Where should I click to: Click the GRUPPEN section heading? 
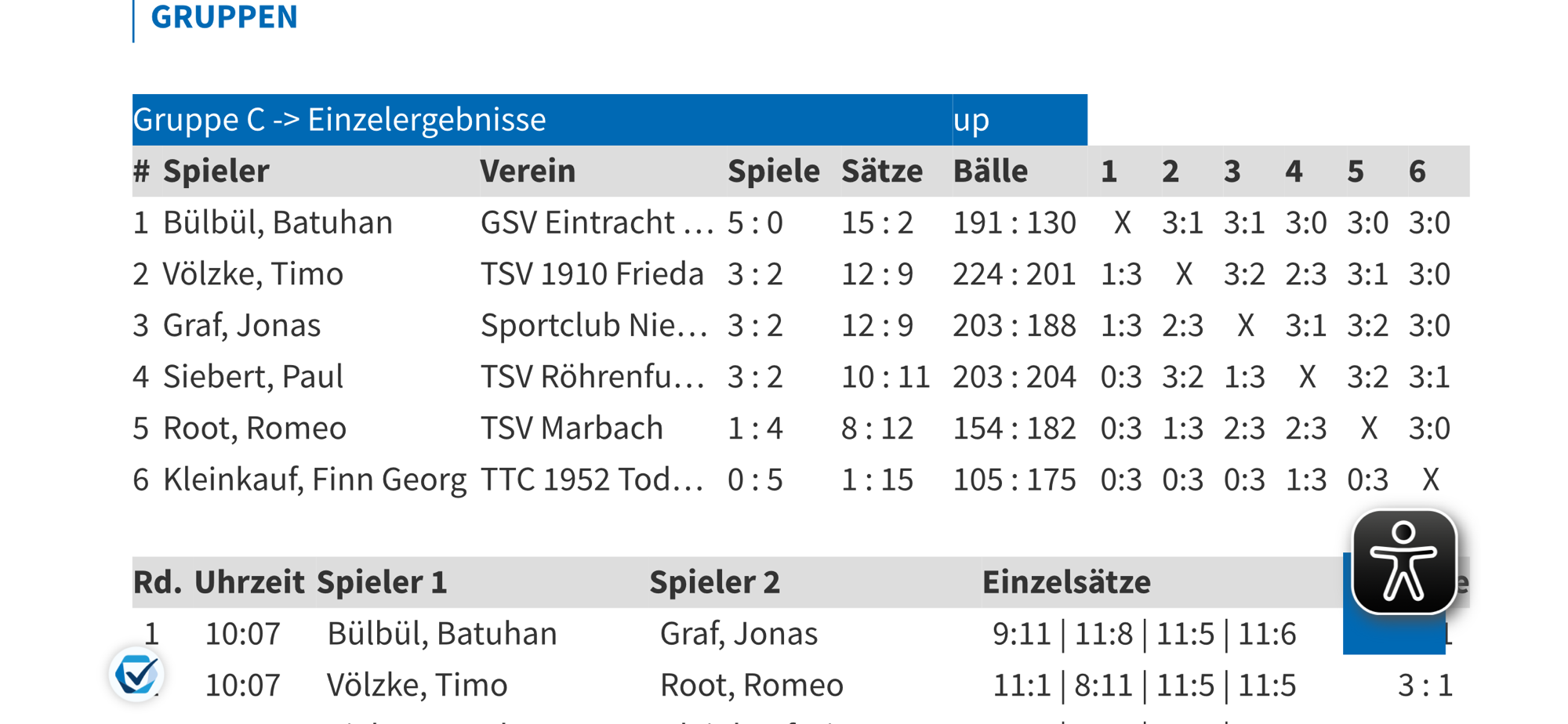click(x=223, y=17)
